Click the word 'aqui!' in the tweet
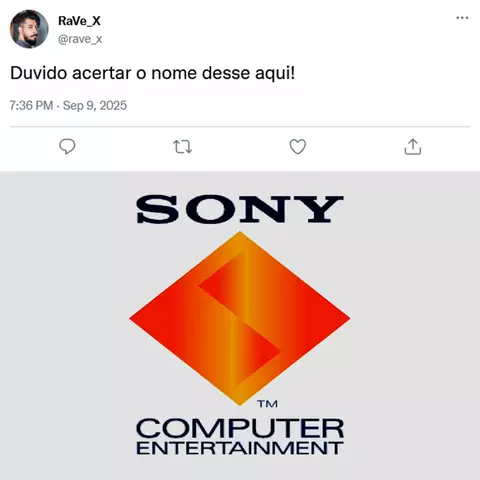This screenshot has height=480, width=480. [275, 74]
